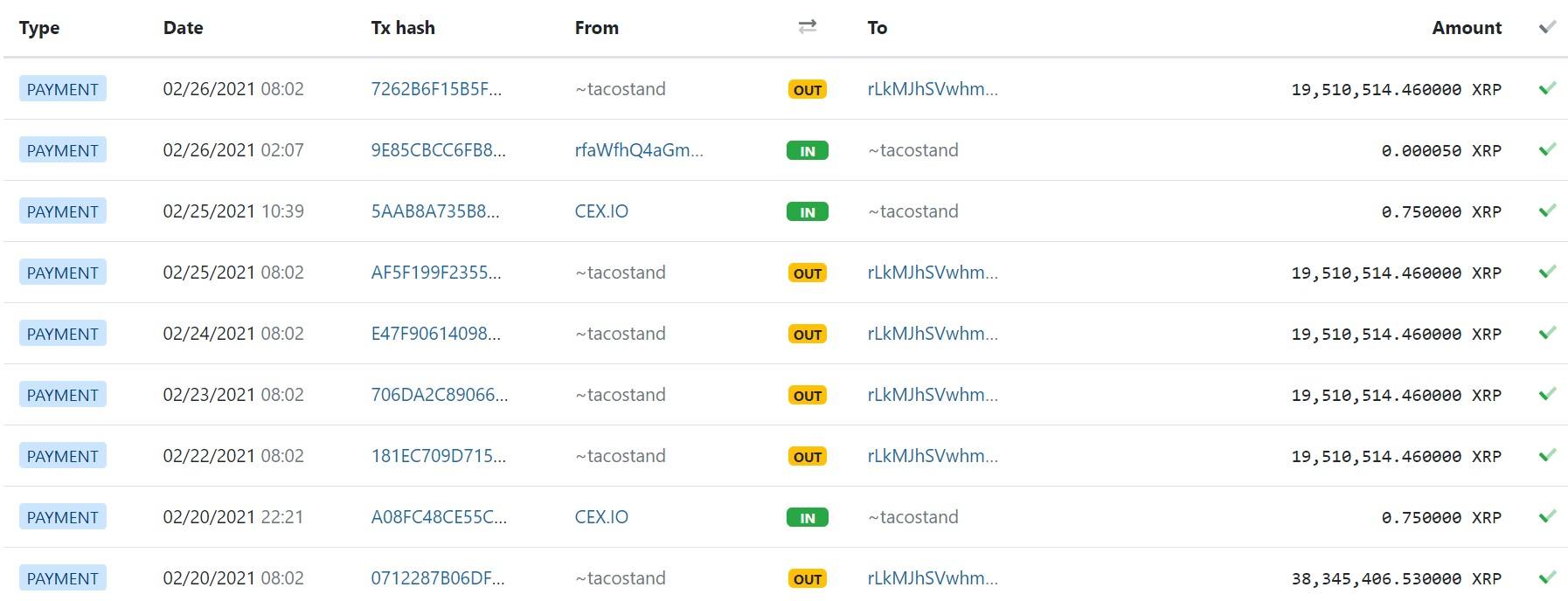Sort by the Date column header
1568x601 pixels.
tap(183, 27)
